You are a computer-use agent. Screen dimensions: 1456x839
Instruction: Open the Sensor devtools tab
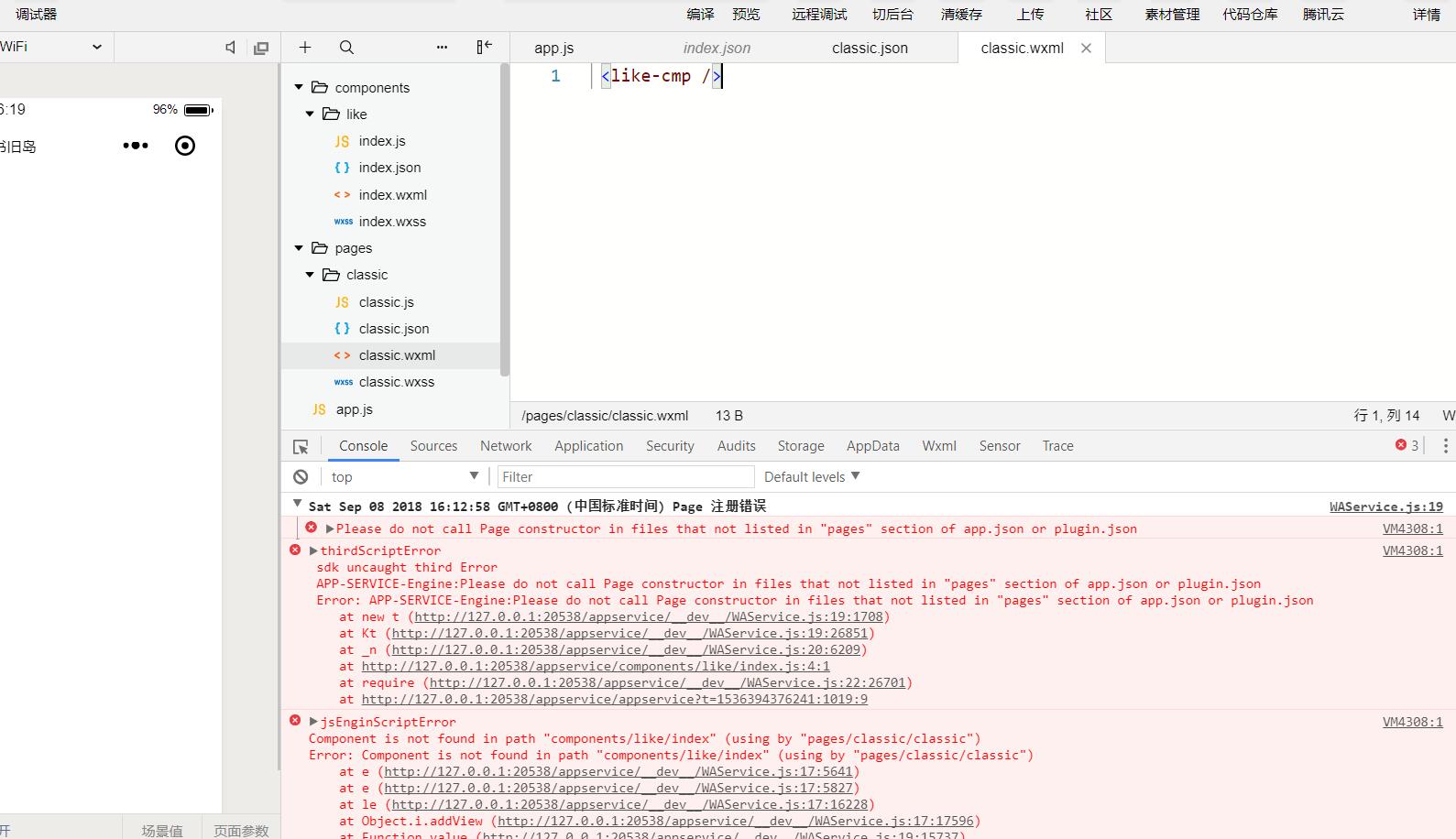coord(1000,446)
